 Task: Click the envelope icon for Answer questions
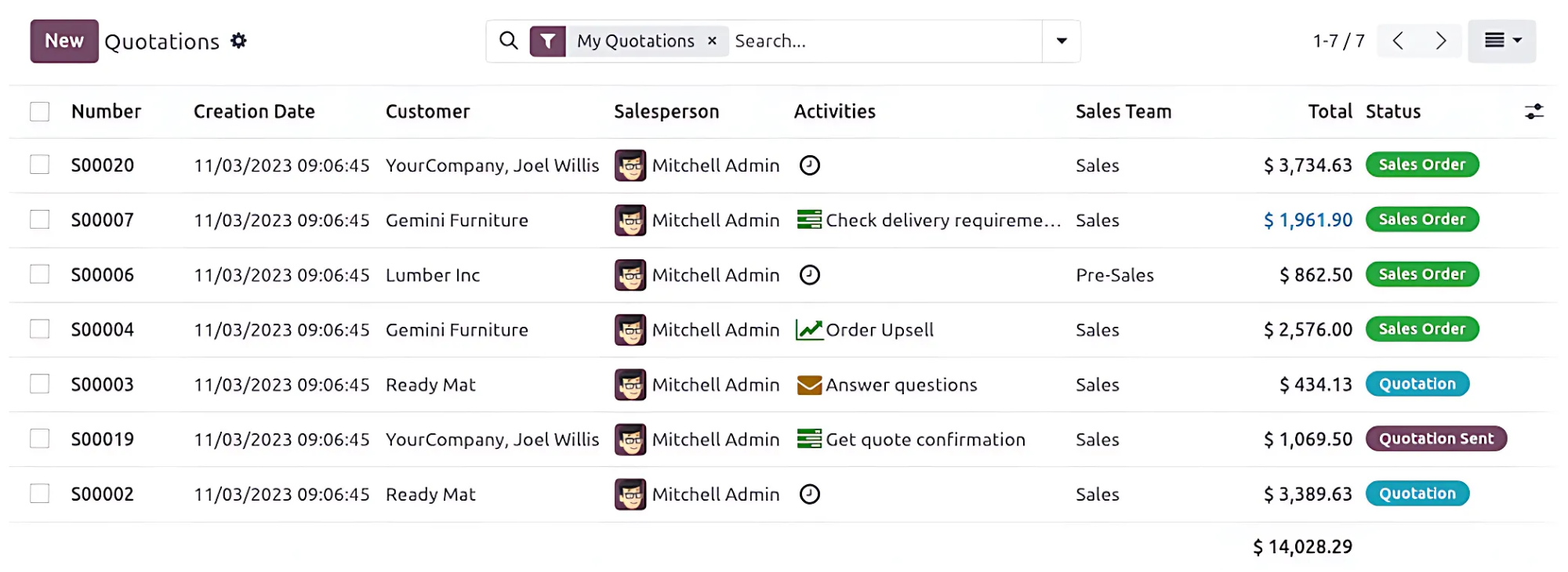(x=809, y=385)
